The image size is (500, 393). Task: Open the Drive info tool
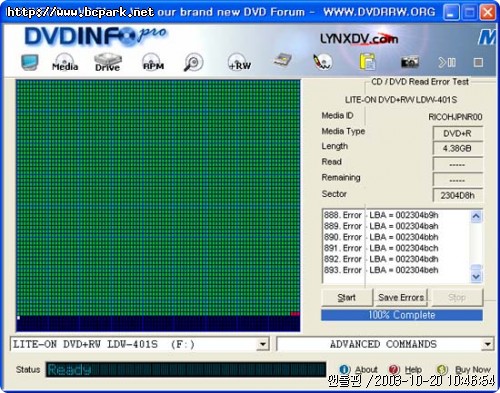click(107, 62)
